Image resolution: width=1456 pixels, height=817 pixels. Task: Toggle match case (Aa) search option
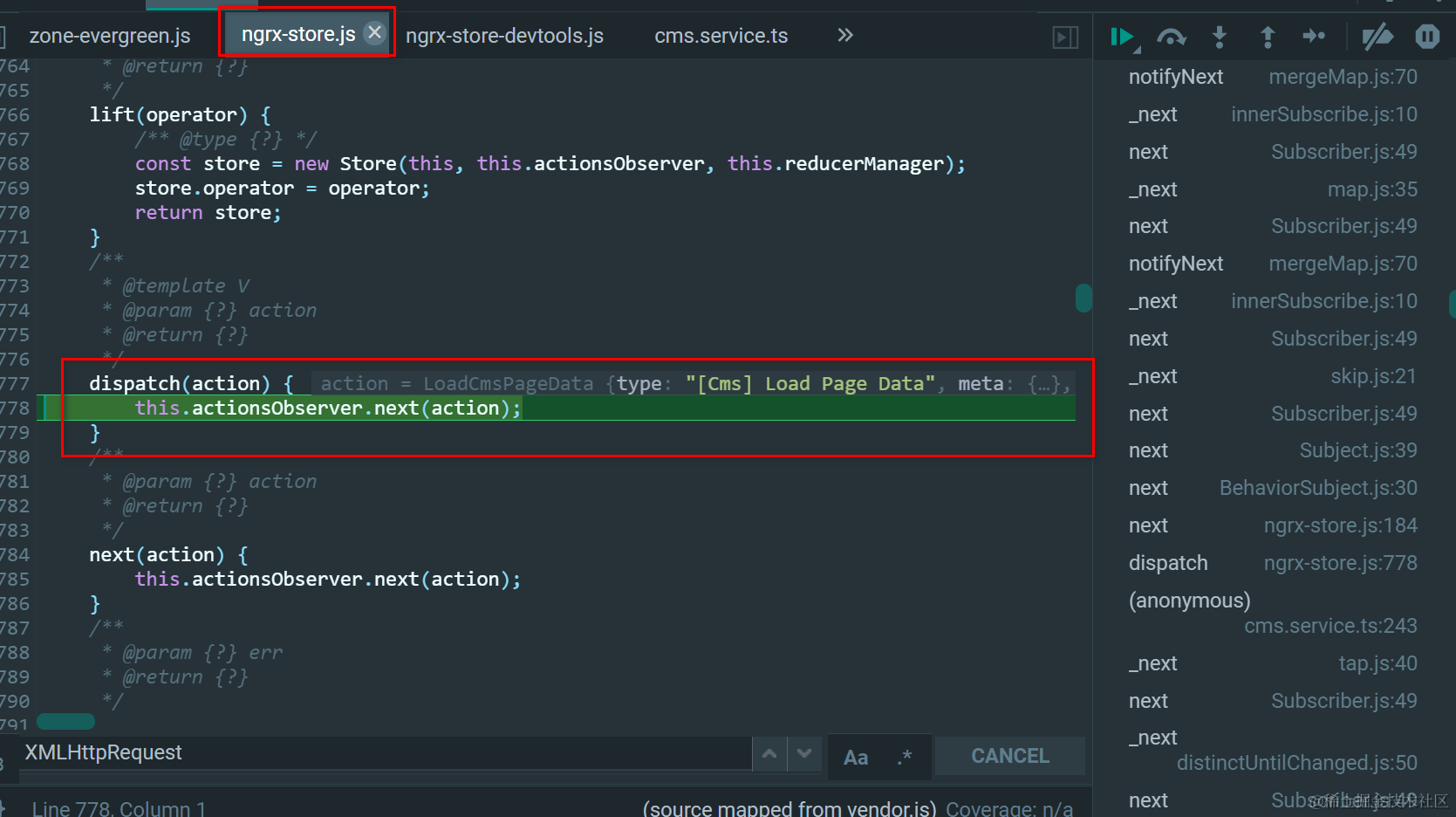pyautogui.click(x=856, y=757)
